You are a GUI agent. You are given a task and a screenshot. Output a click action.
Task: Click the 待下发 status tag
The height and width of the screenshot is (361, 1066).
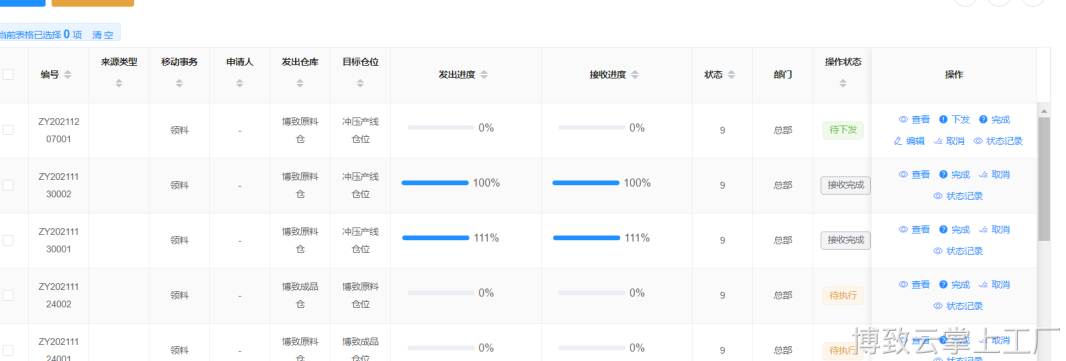(843, 130)
